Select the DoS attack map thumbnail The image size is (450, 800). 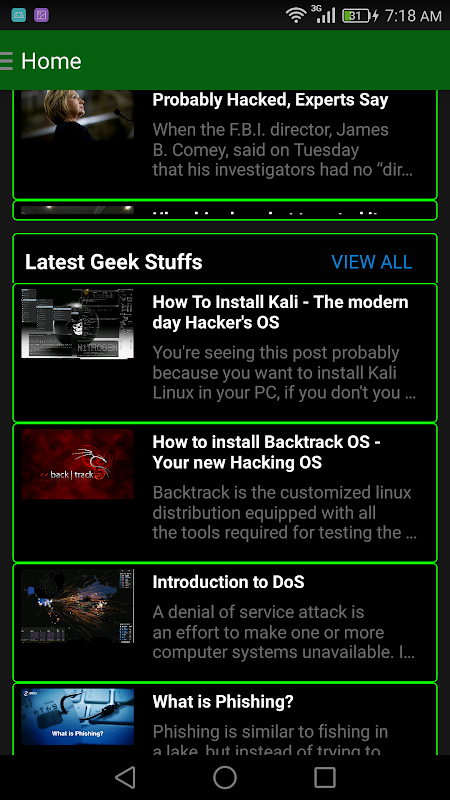(x=78, y=606)
